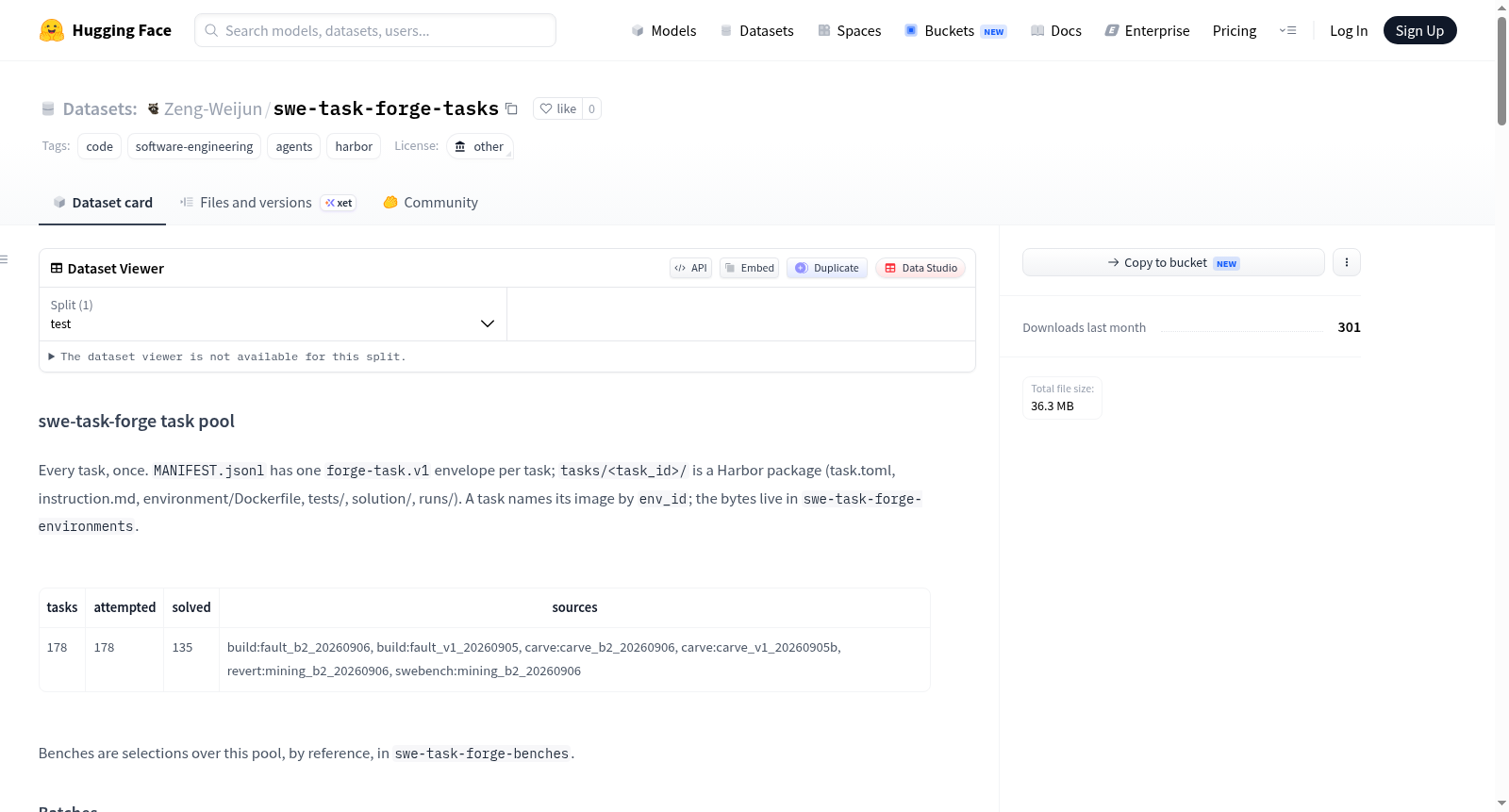
Task: Click the search magnifier icon
Action: click(x=211, y=30)
